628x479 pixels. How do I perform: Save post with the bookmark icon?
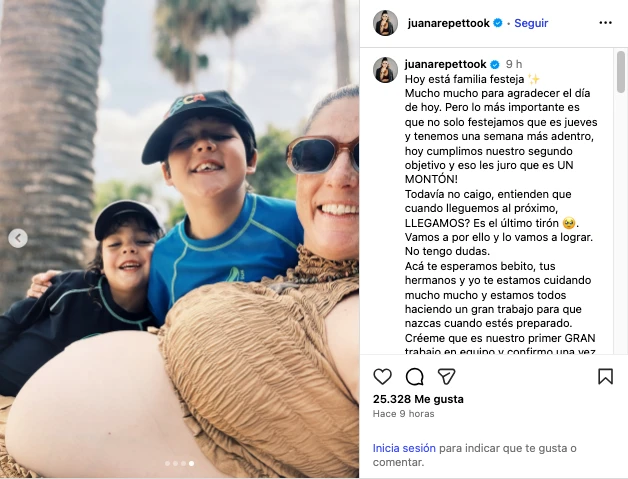click(605, 376)
